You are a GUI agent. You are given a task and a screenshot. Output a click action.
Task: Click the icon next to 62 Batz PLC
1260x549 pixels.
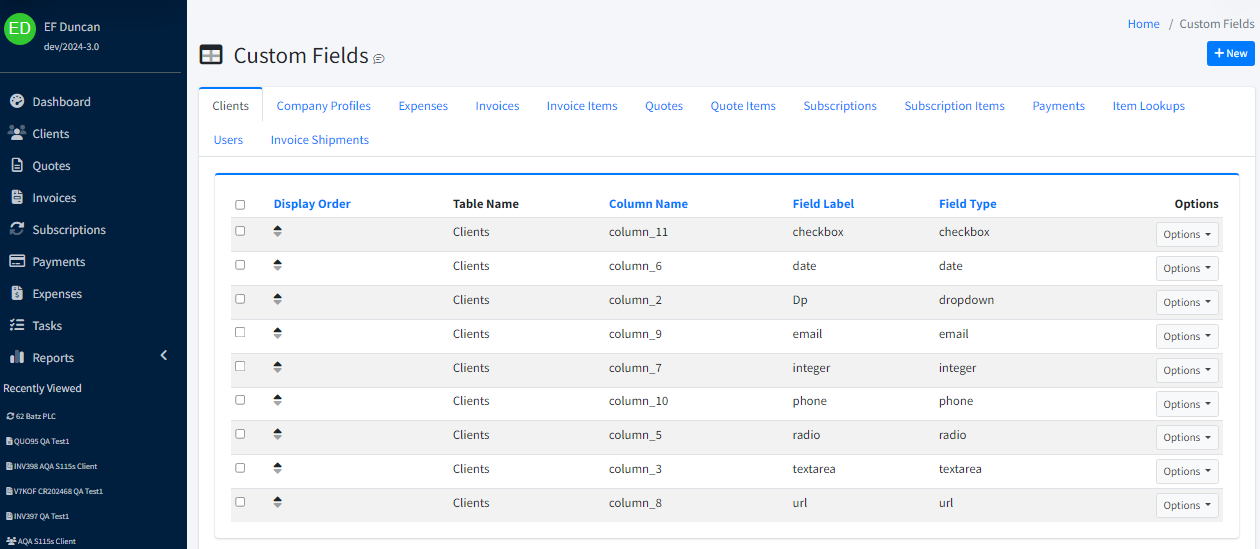(x=10, y=416)
